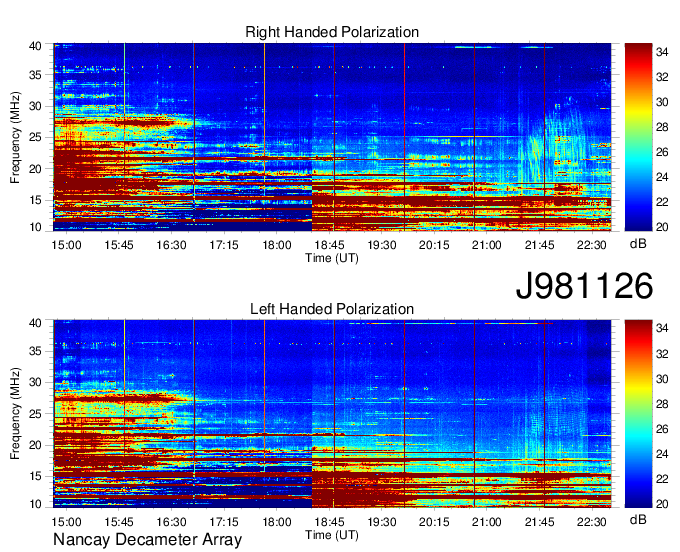This screenshot has height=552, width=680.
Task: Click the 25 MHz tick of the Right Handed plot
Action: click(x=35, y=137)
